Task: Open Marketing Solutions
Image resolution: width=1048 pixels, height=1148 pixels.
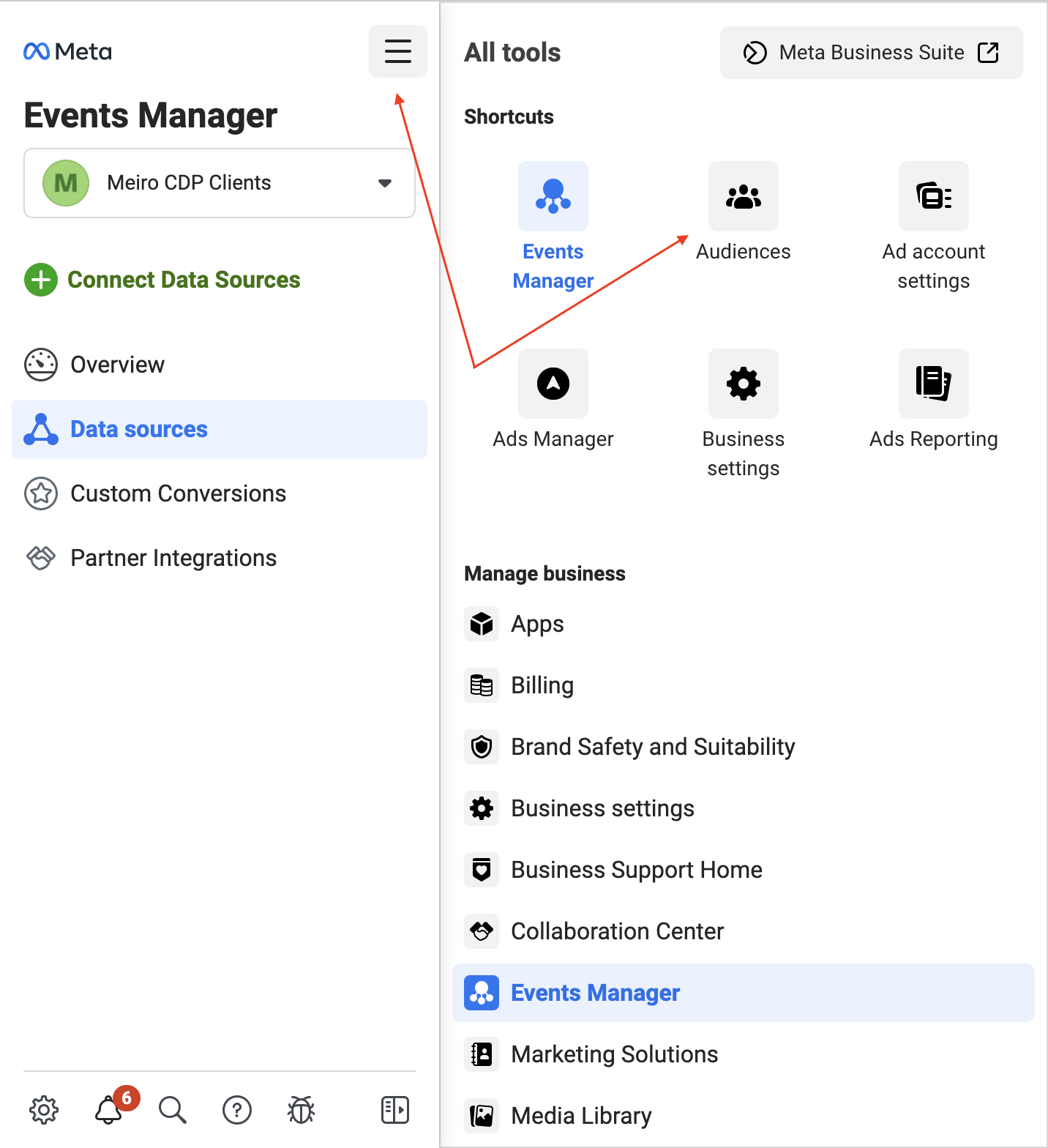Action: pyautogui.click(x=744, y=1054)
